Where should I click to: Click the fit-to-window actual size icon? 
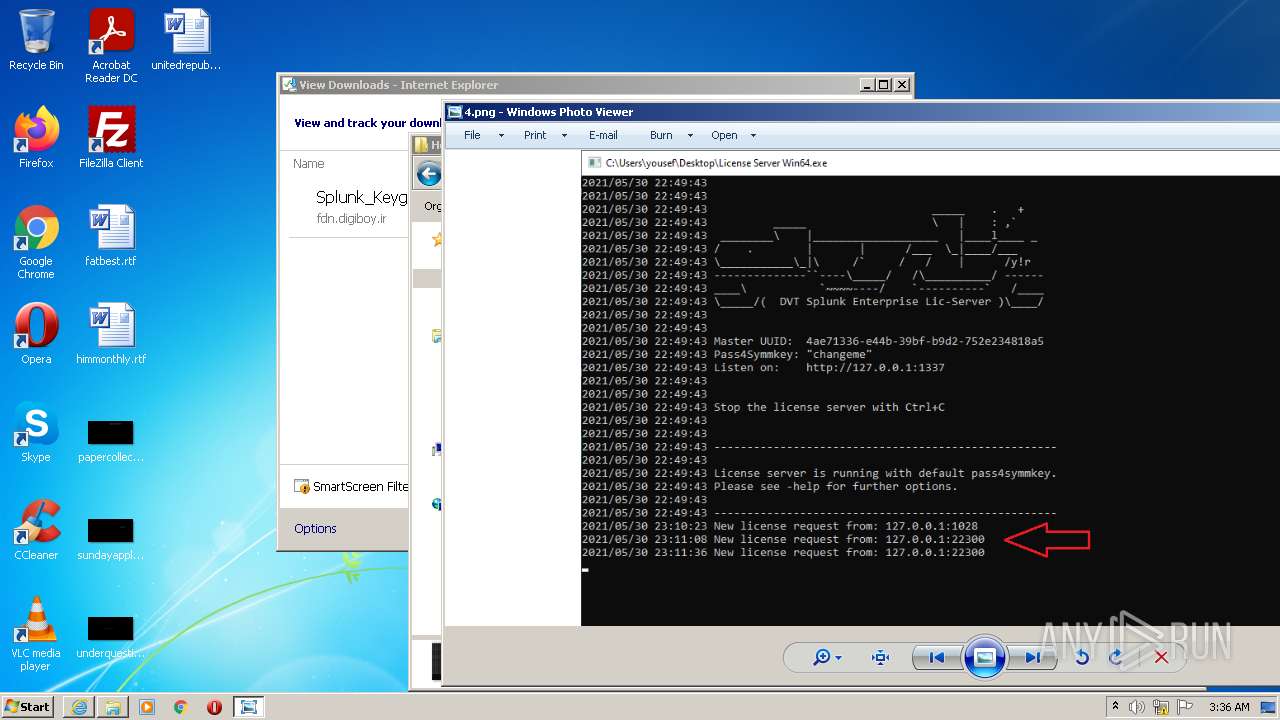coord(880,657)
